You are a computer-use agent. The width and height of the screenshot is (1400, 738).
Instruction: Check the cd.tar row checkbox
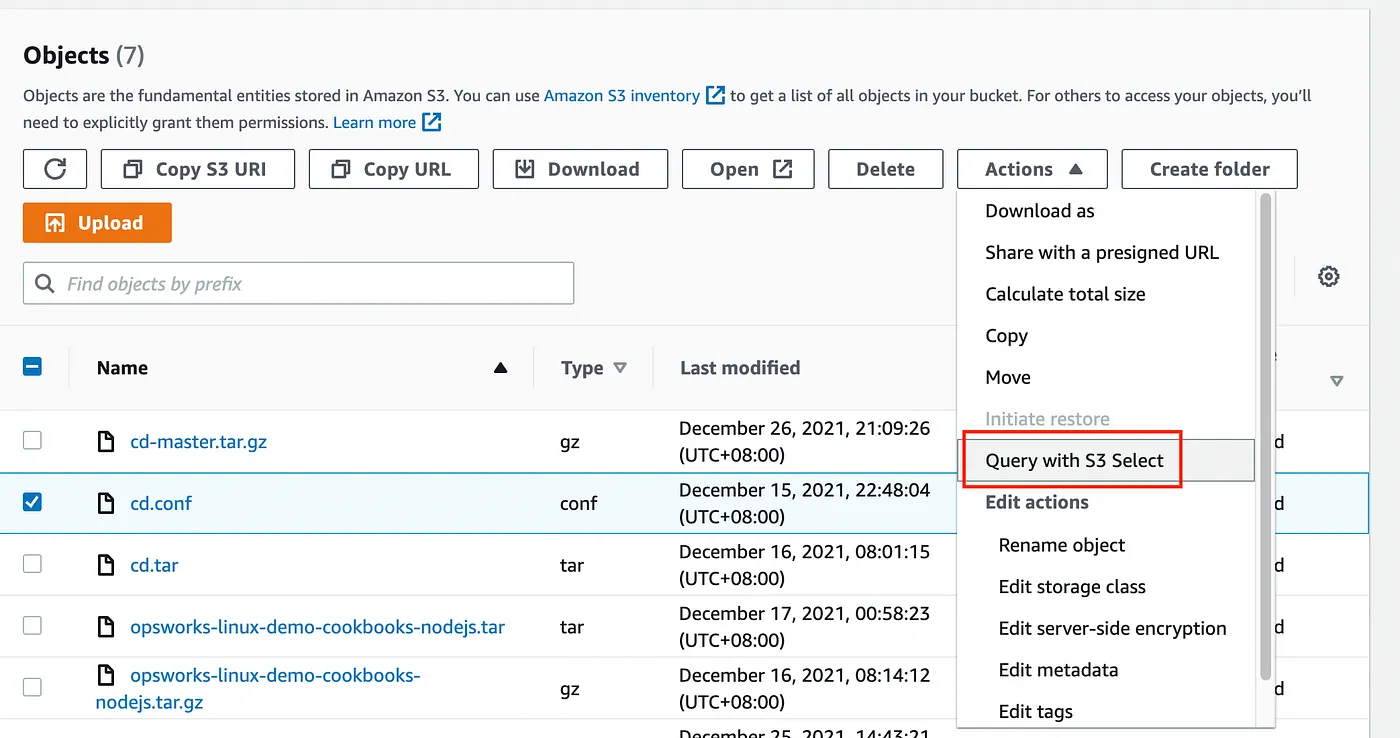[32, 564]
